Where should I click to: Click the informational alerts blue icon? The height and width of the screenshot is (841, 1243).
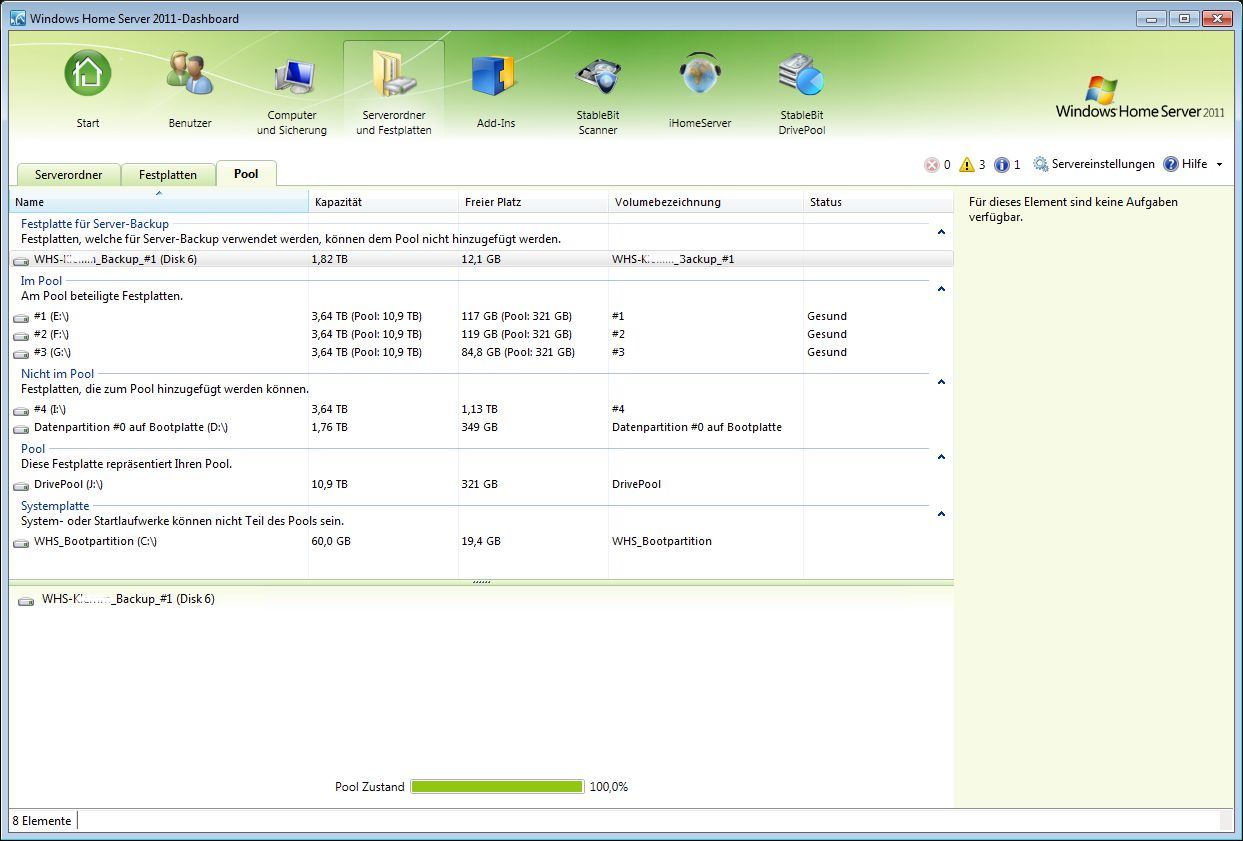point(1002,165)
